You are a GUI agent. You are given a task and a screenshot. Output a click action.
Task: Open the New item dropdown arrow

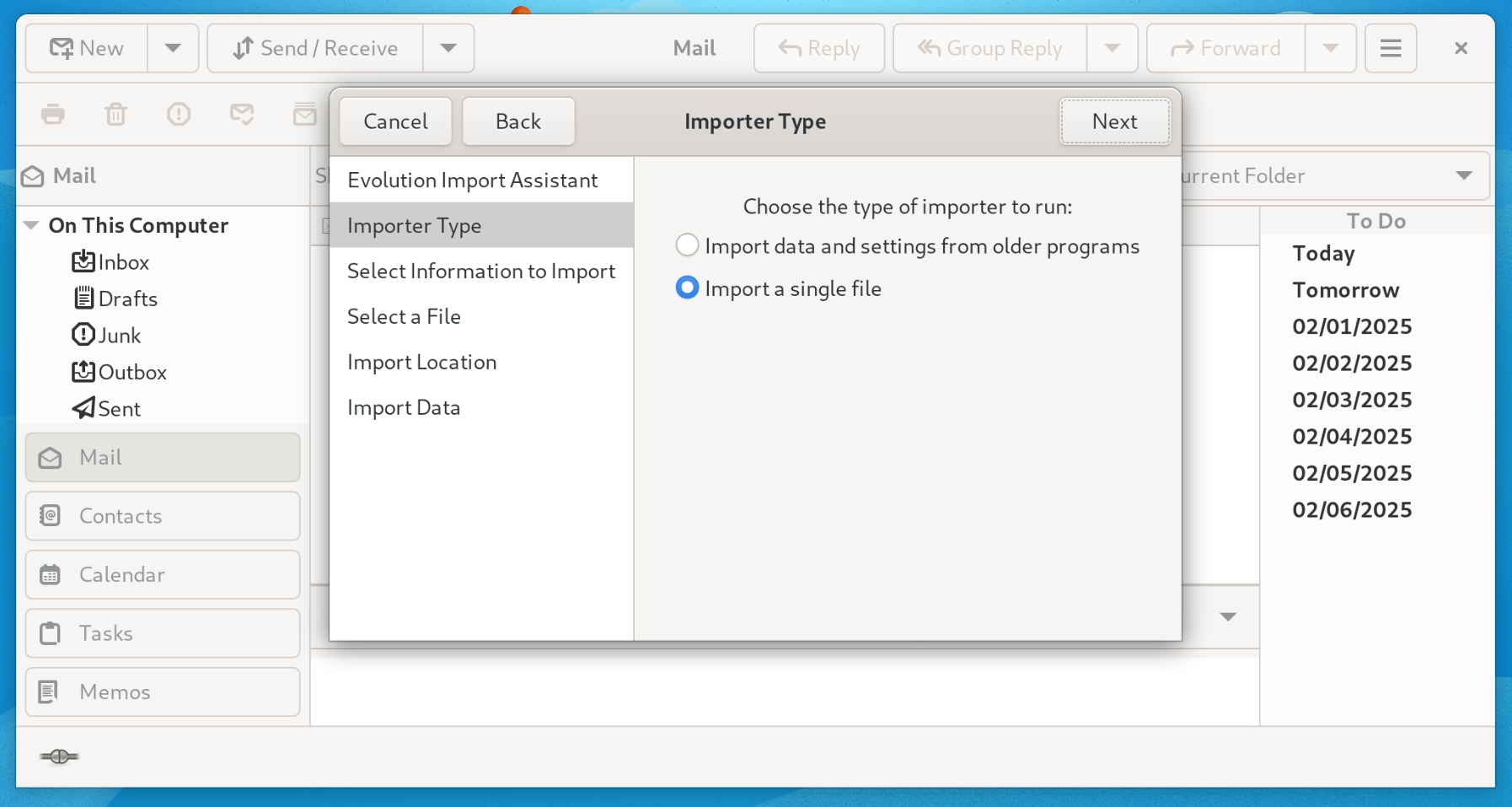pos(173,48)
